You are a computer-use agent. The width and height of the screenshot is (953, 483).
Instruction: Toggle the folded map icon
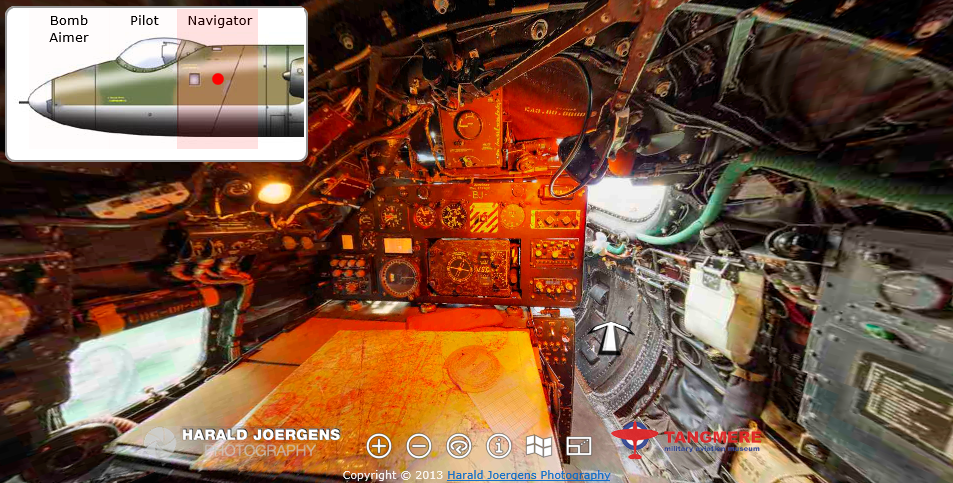539,446
